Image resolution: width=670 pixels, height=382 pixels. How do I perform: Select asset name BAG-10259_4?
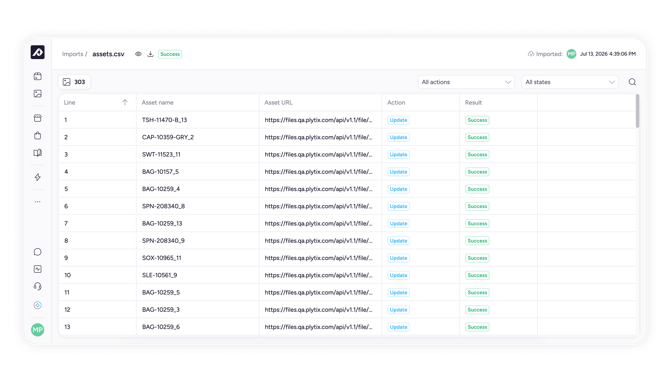(x=161, y=189)
